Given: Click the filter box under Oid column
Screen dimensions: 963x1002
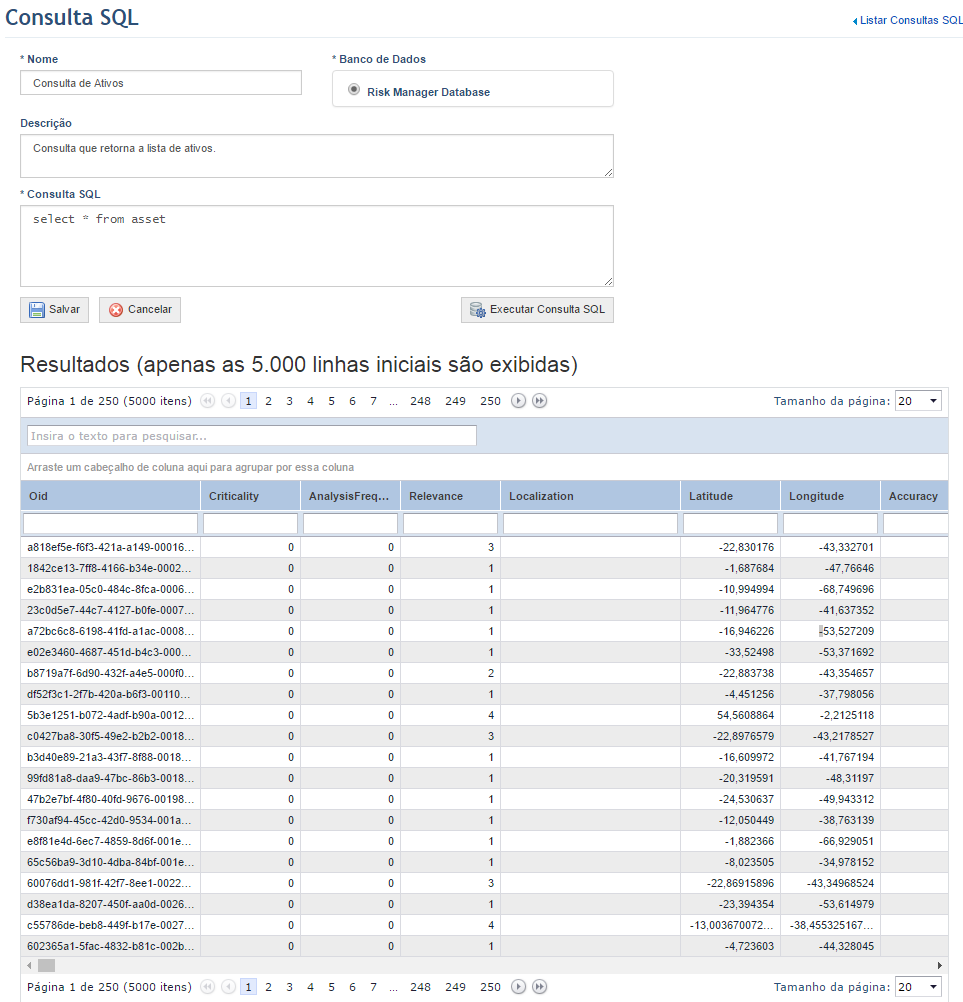Looking at the screenshot, I should click(111, 523).
